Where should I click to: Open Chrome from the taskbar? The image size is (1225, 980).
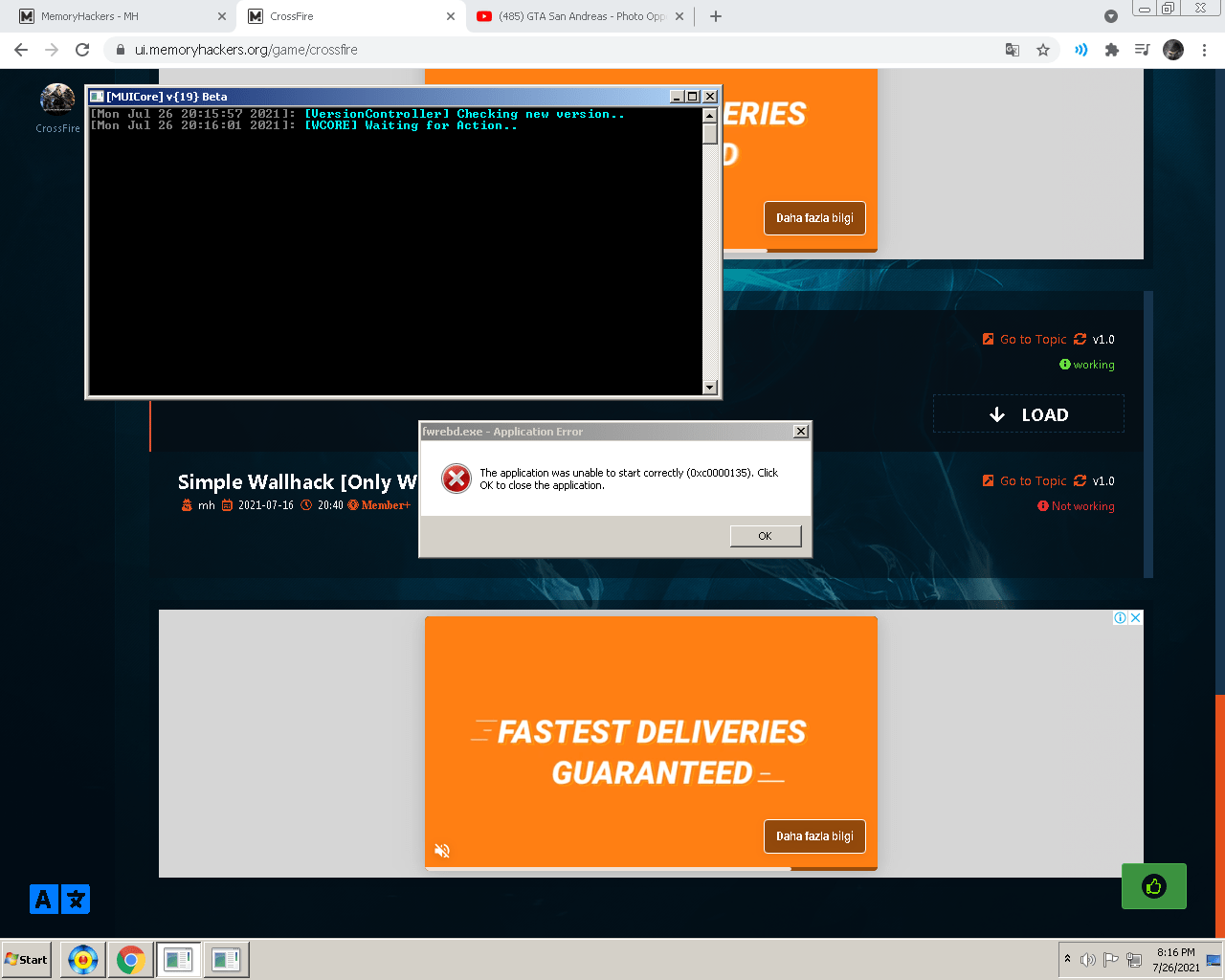pos(131,960)
